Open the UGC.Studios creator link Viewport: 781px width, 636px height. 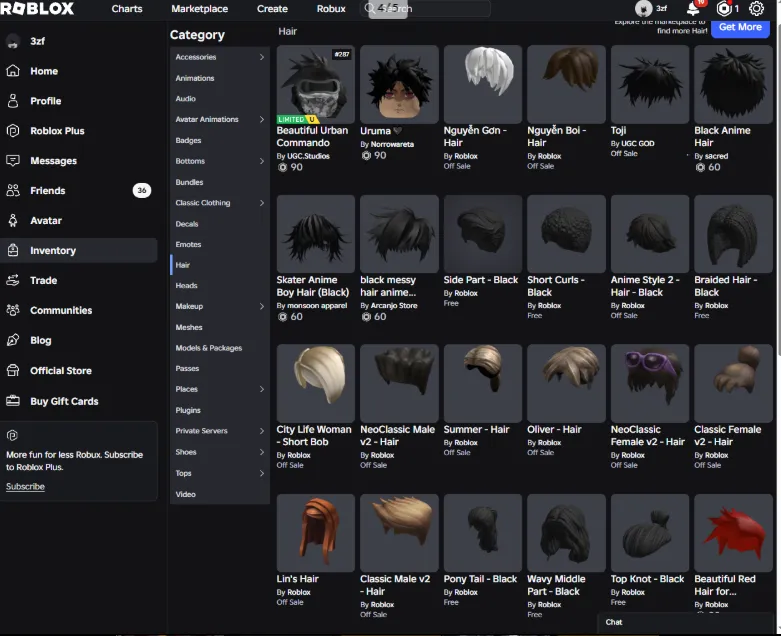coord(308,156)
